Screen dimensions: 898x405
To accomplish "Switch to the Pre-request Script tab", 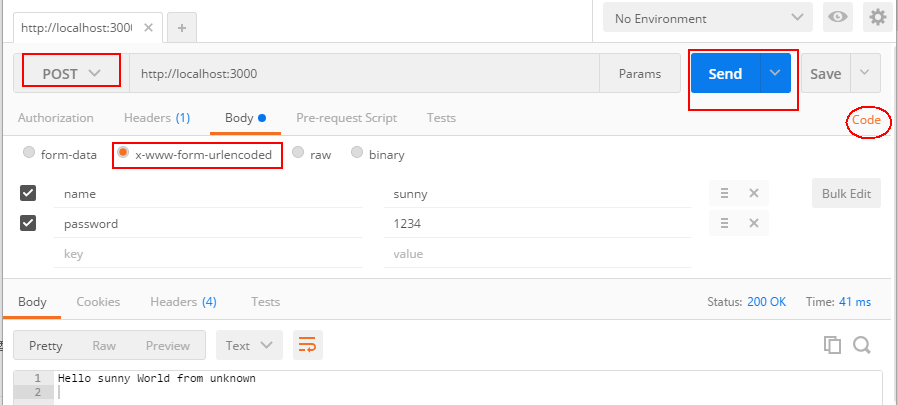I will click(x=346, y=118).
